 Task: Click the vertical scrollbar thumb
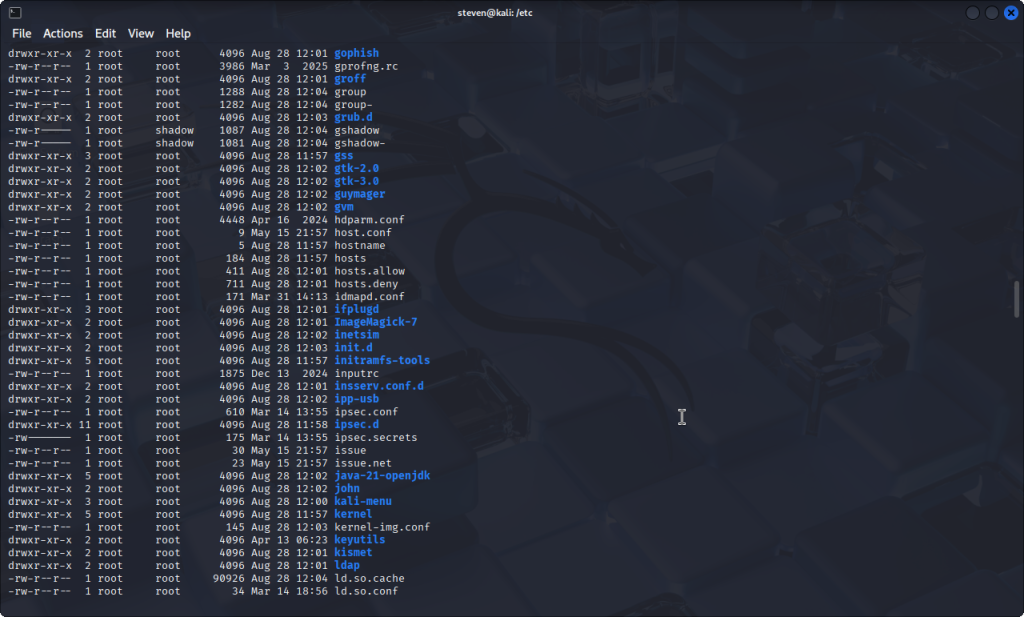1017,299
